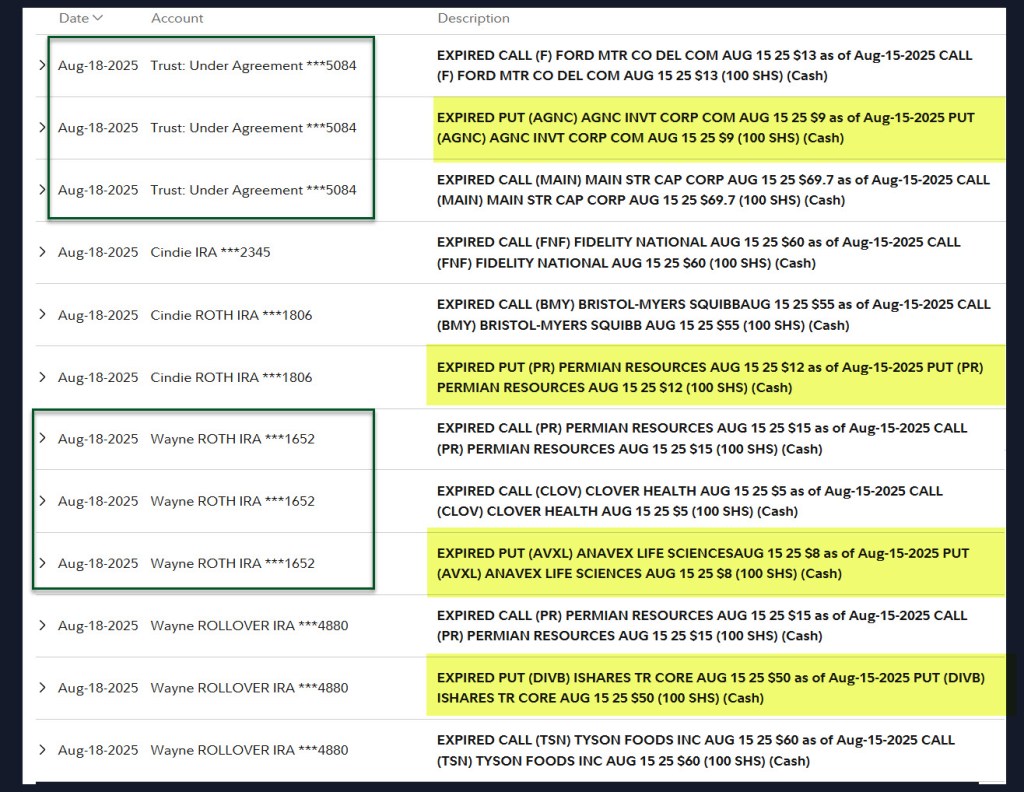Expand the Anavex Life Sciences put row

pyautogui.click(x=42, y=563)
